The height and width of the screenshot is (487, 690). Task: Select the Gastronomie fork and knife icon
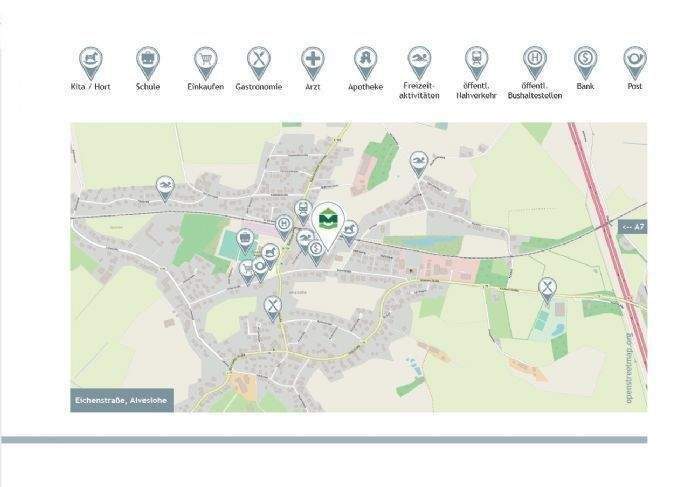(x=259, y=61)
